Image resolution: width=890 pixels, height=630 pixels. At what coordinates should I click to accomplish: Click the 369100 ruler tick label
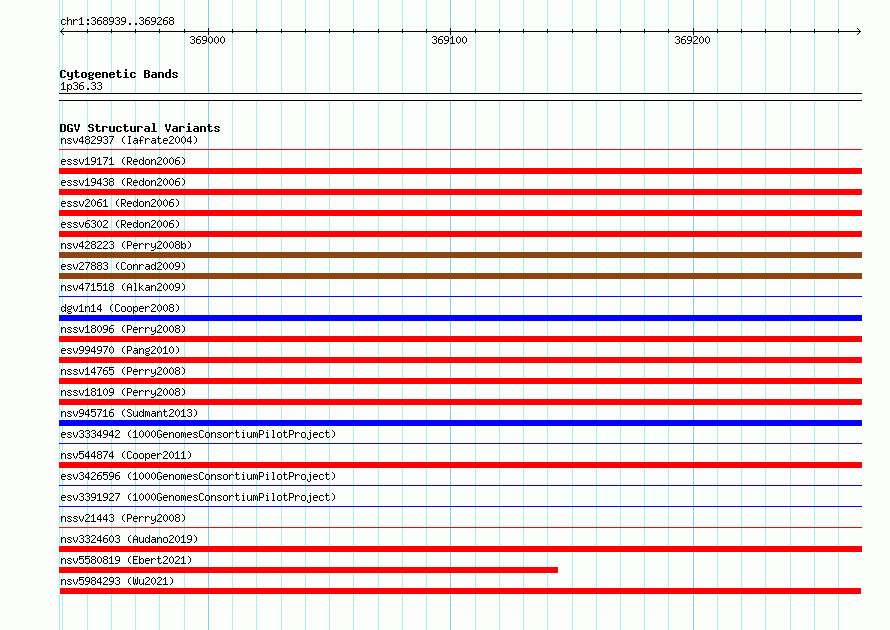point(449,40)
